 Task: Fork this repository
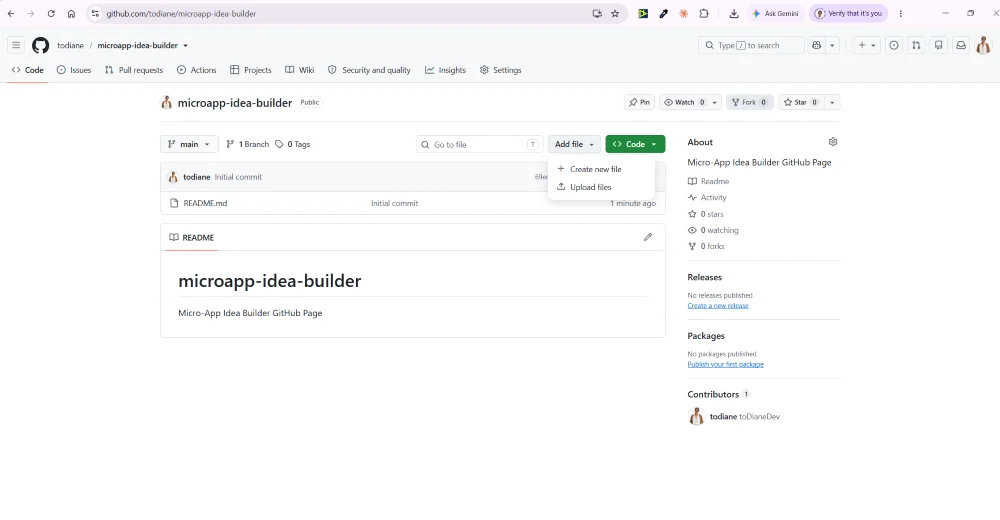(749, 102)
